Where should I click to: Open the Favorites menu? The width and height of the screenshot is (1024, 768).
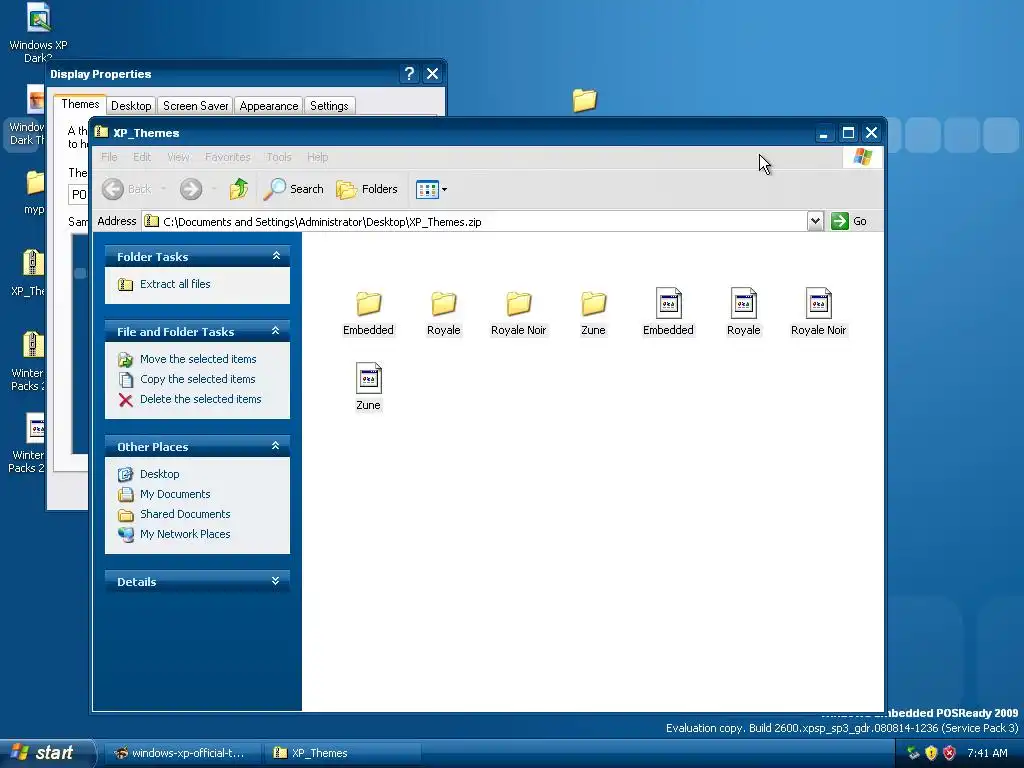click(x=227, y=157)
